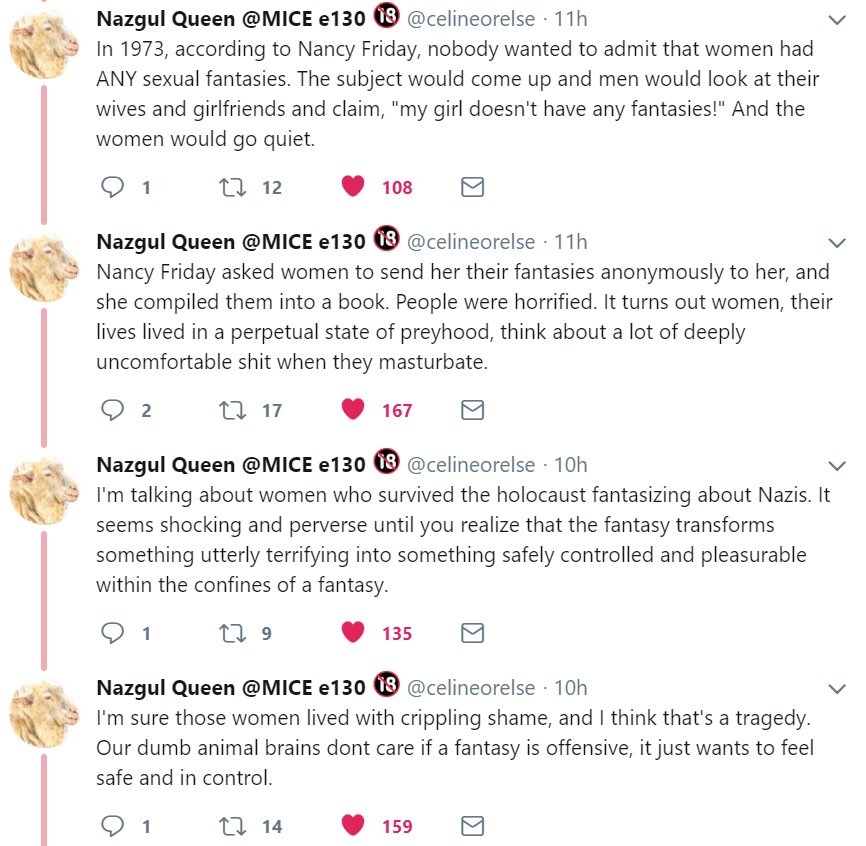Open the 11h timestamp of the second tweet

click(570, 242)
